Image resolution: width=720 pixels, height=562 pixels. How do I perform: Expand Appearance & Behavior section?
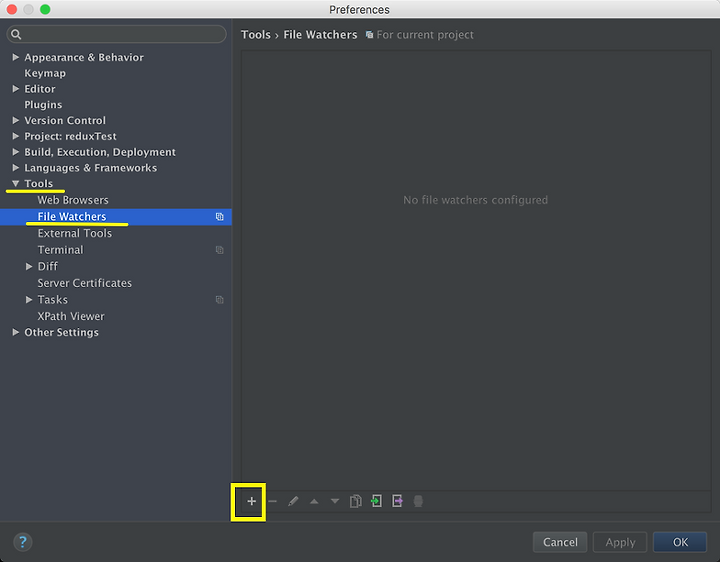[16, 57]
